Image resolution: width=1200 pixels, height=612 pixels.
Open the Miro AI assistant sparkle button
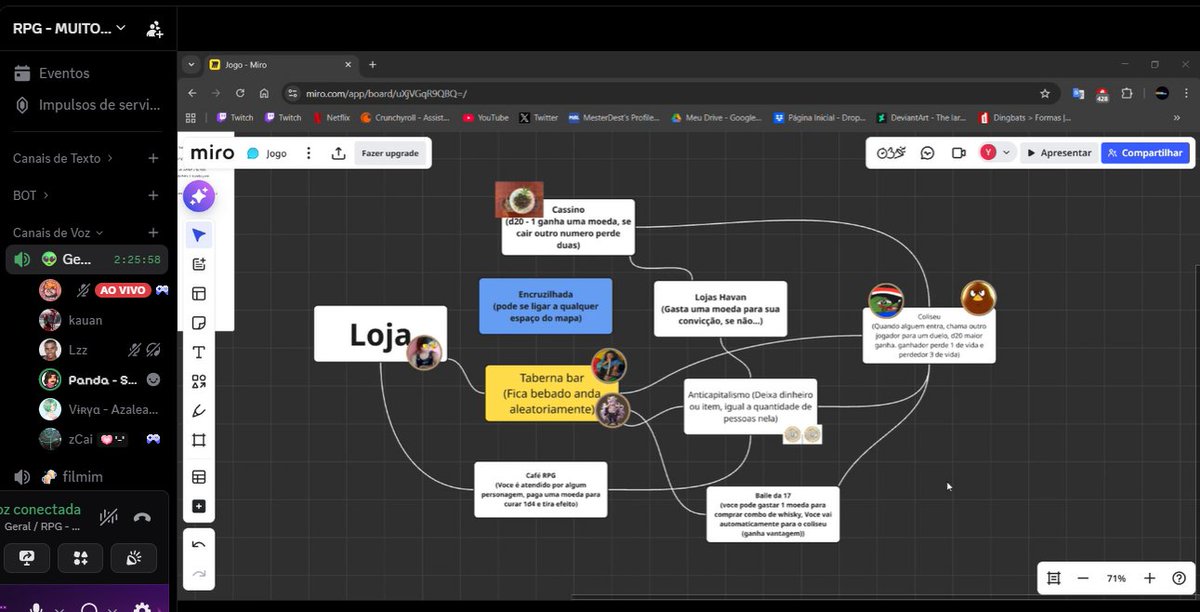(198, 197)
